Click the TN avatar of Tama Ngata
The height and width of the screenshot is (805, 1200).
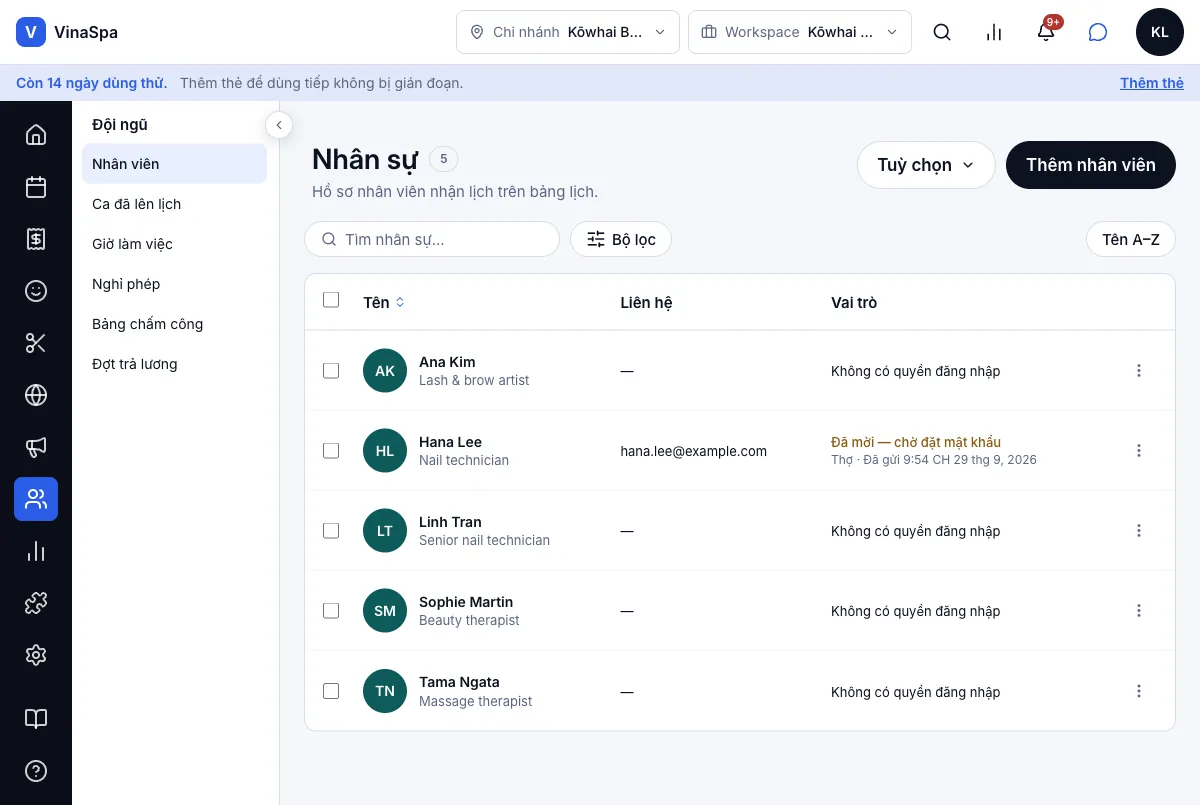(x=385, y=691)
